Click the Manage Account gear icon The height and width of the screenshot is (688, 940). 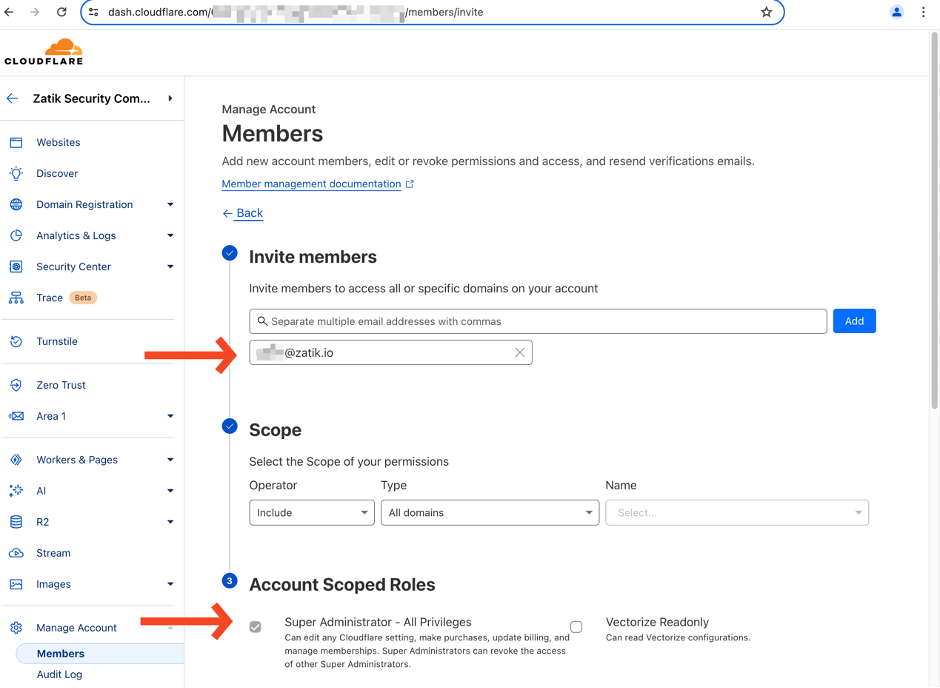click(16, 628)
